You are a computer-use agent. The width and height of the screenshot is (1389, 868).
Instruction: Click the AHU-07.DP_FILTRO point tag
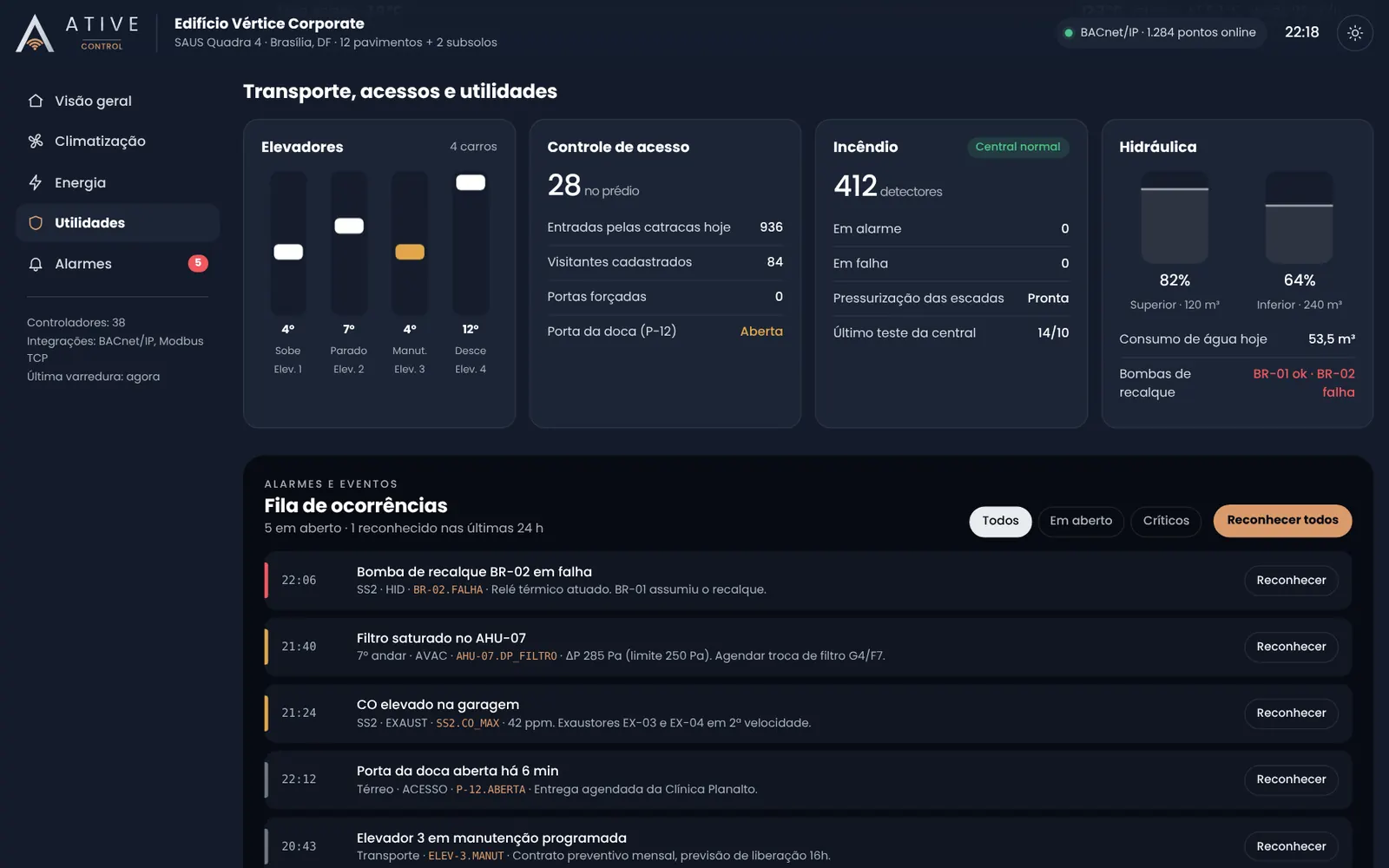(x=506, y=656)
